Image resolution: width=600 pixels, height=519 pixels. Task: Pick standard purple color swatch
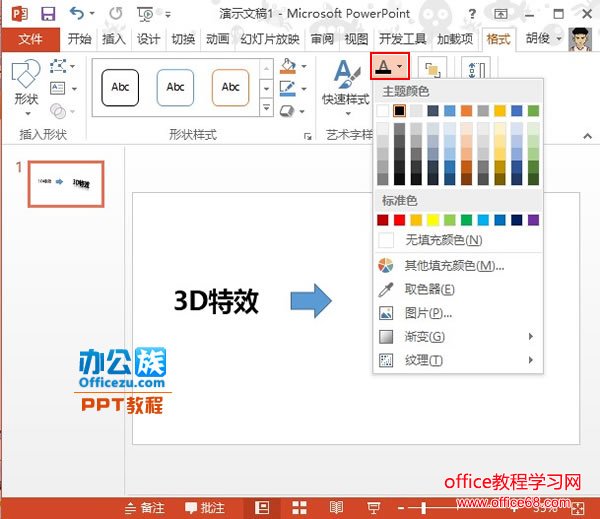click(x=533, y=220)
